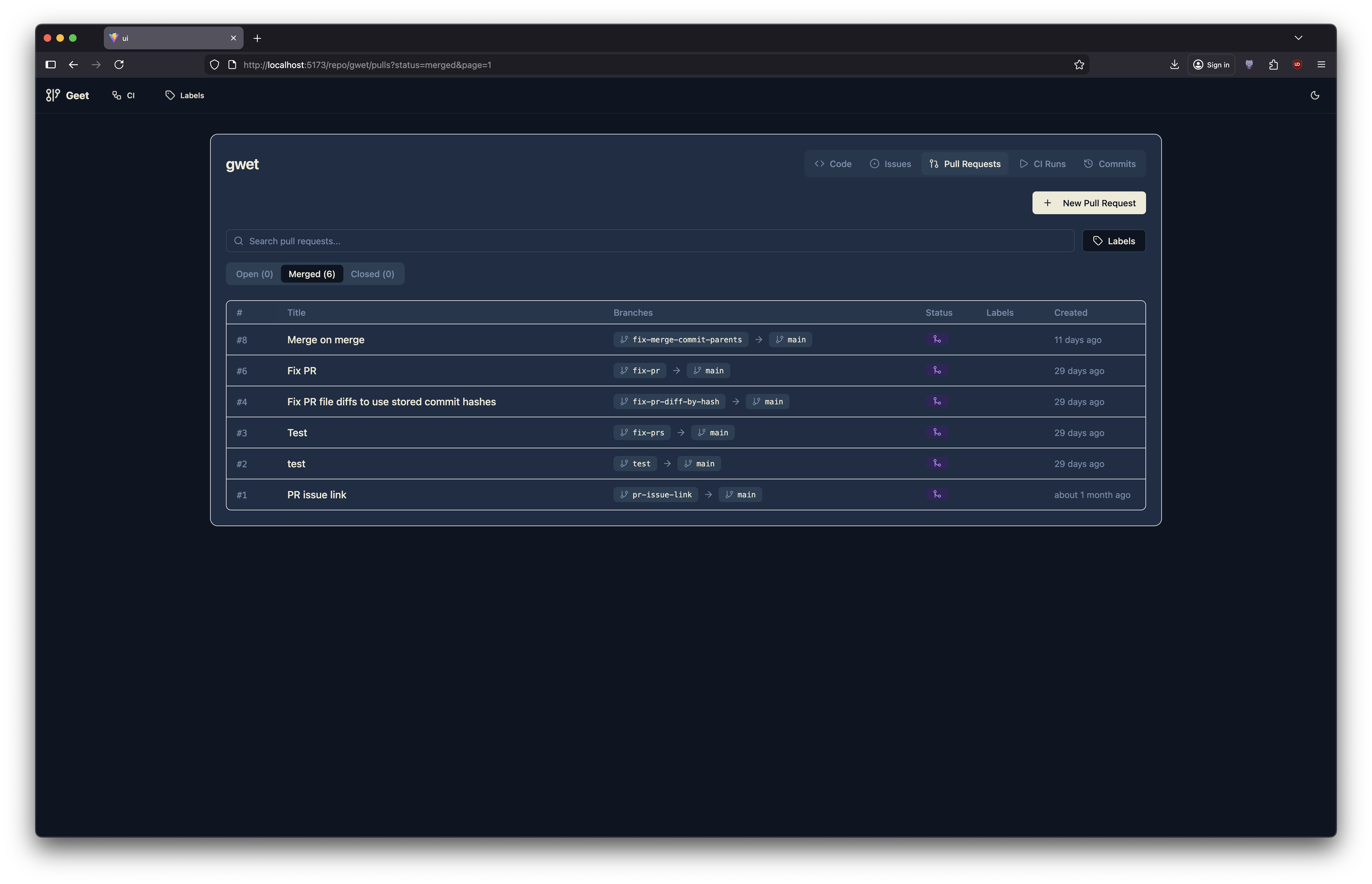Switch to the Closed (0) filter
This screenshot has height=884, width=1372.
[372, 274]
